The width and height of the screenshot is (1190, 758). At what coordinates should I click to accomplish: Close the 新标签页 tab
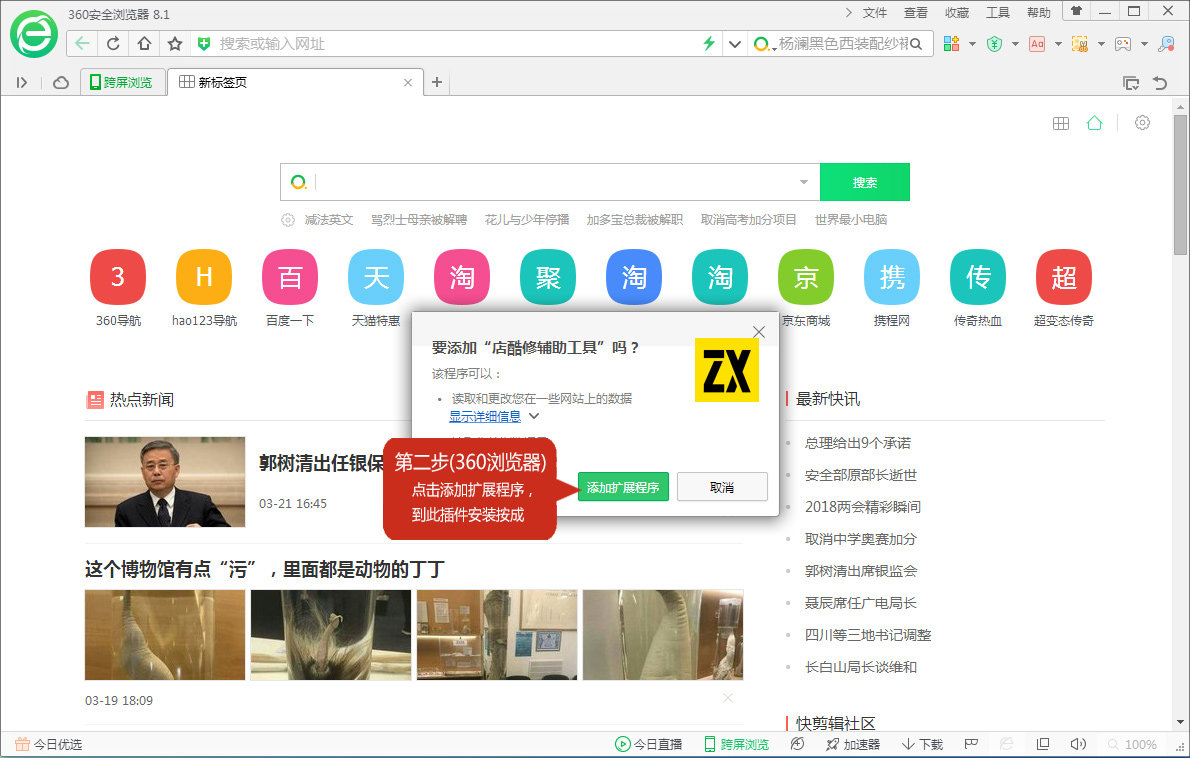[408, 82]
